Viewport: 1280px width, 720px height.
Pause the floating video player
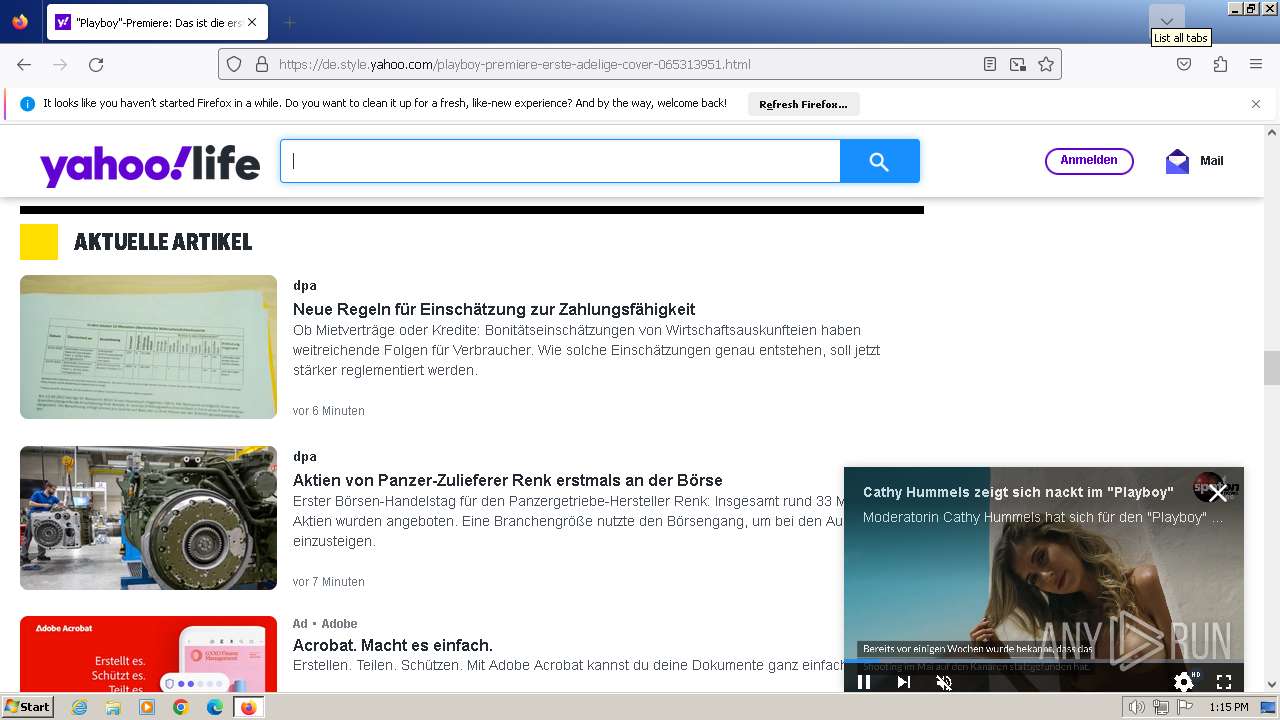[864, 682]
